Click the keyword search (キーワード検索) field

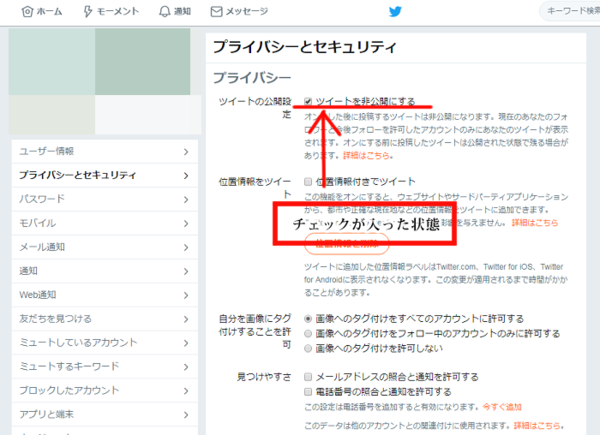point(570,11)
